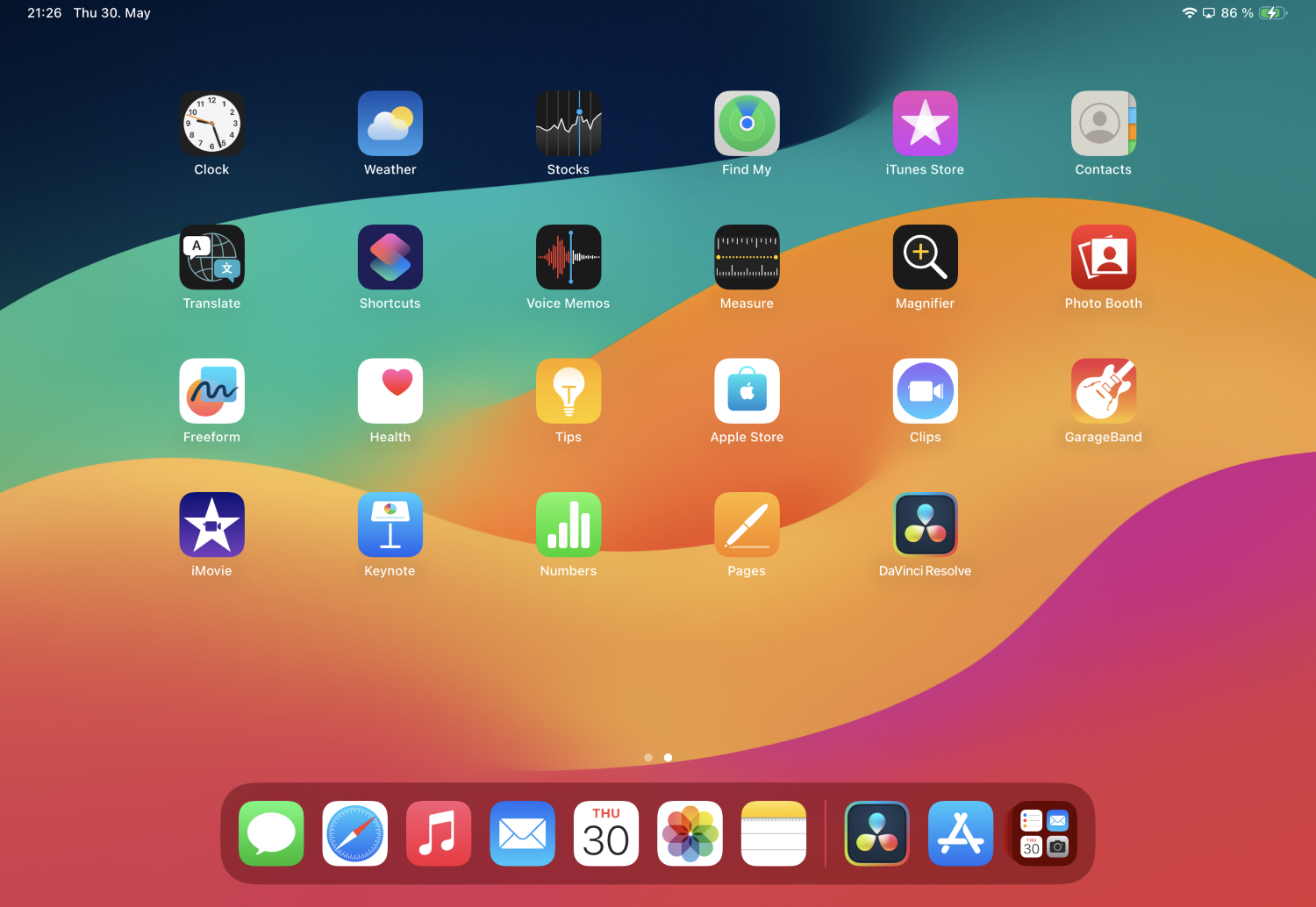Launch the Translate app
1316x907 pixels.
[211, 257]
